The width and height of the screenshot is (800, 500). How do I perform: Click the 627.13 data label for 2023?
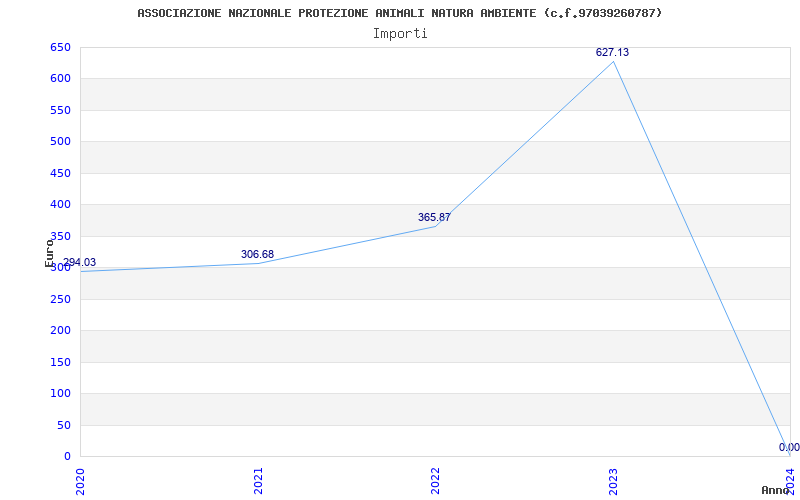[612, 53]
